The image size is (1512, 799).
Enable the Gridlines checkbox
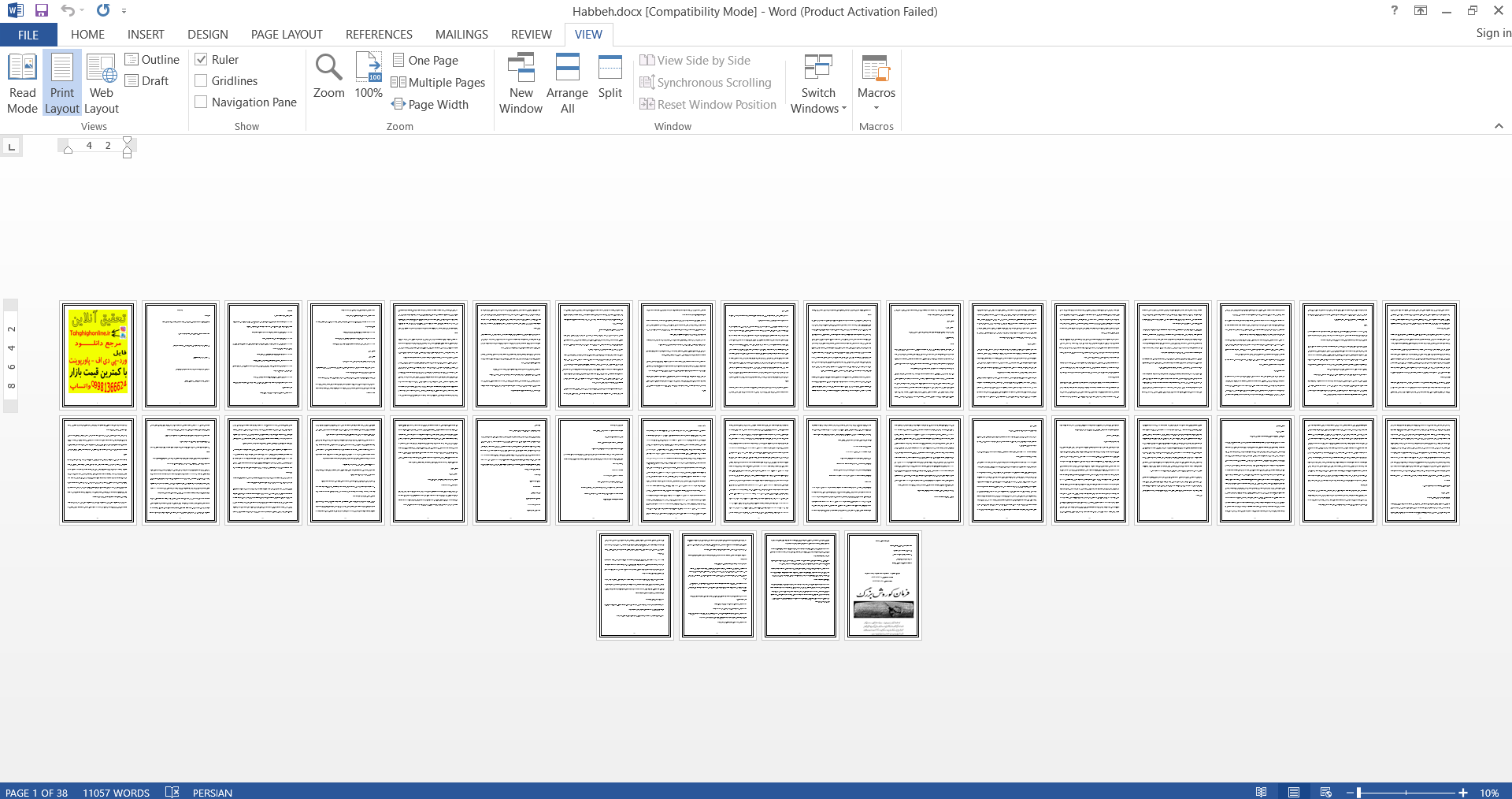pyautogui.click(x=202, y=81)
